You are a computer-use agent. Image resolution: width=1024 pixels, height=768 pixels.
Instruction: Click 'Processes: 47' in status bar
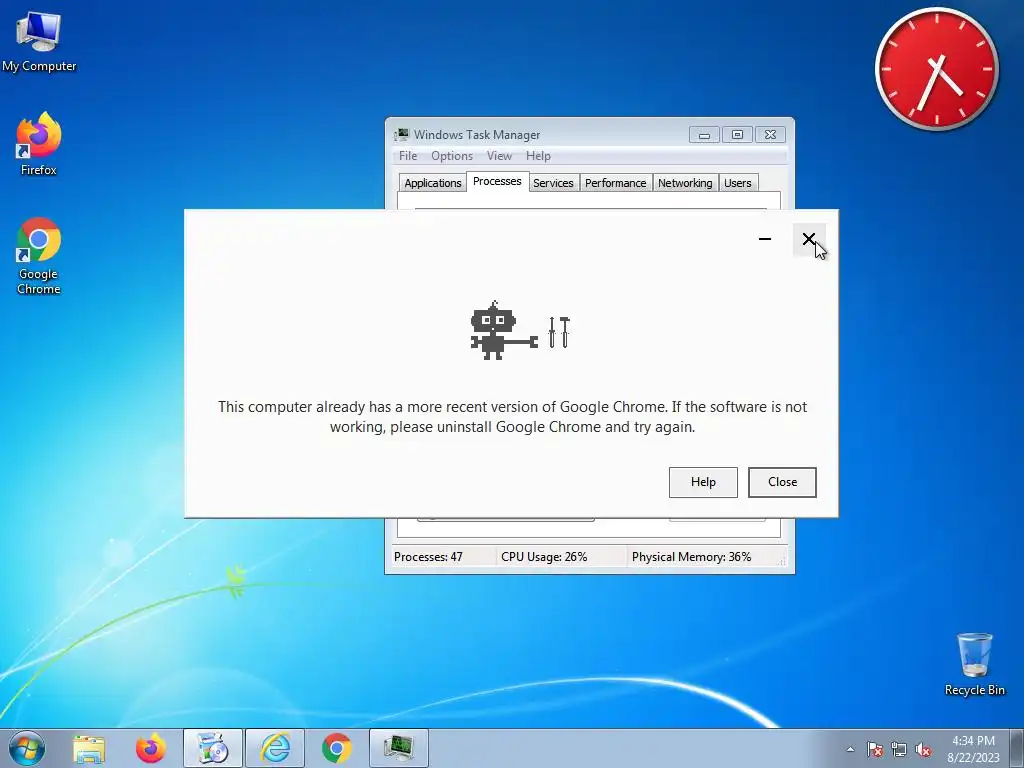point(428,557)
